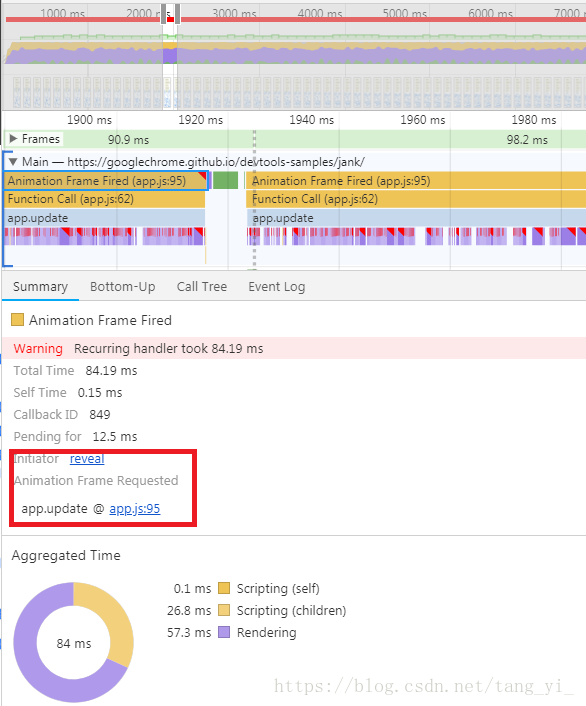Click the Self Time 0.15 ms value
The image size is (586, 706).
(x=100, y=393)
